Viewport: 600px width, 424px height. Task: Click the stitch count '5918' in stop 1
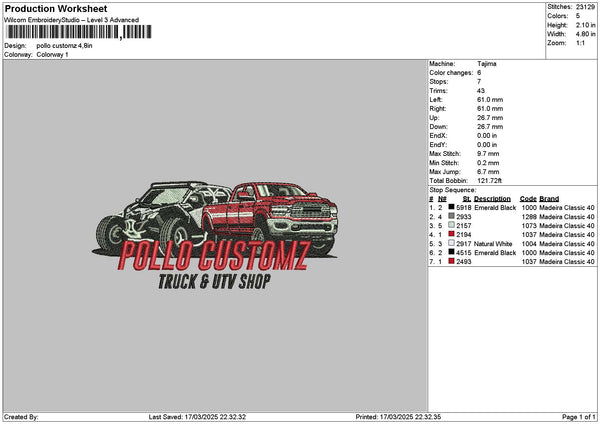[x=464, y=208]
